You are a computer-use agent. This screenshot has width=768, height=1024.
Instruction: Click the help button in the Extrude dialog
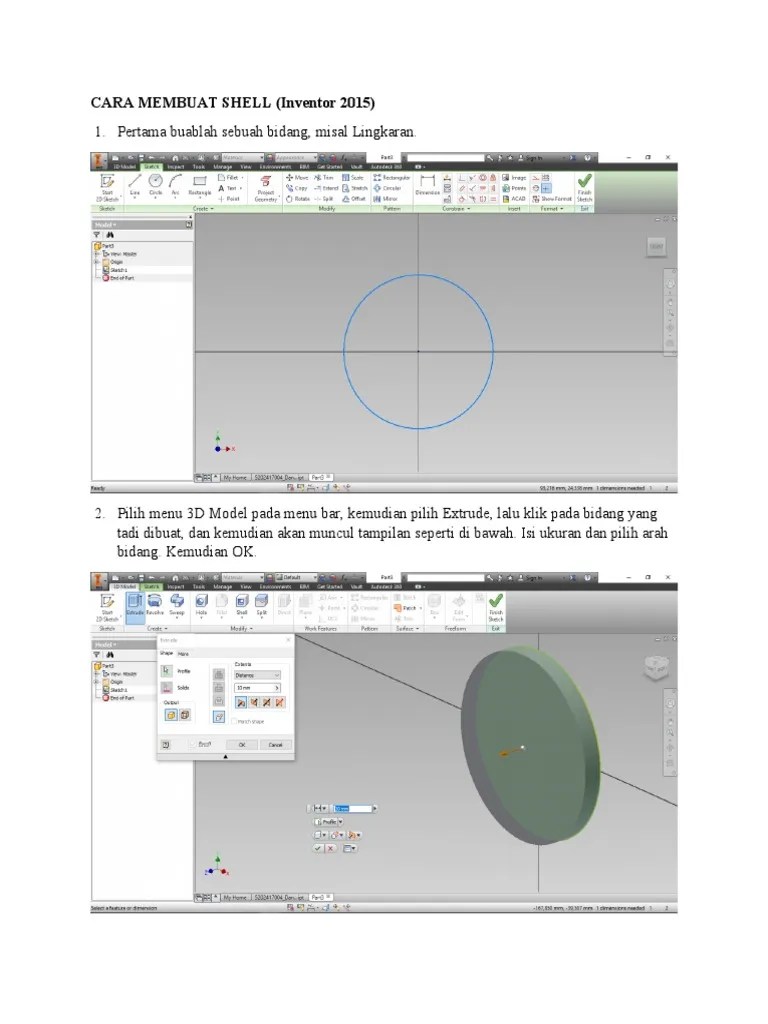[166, 745]
